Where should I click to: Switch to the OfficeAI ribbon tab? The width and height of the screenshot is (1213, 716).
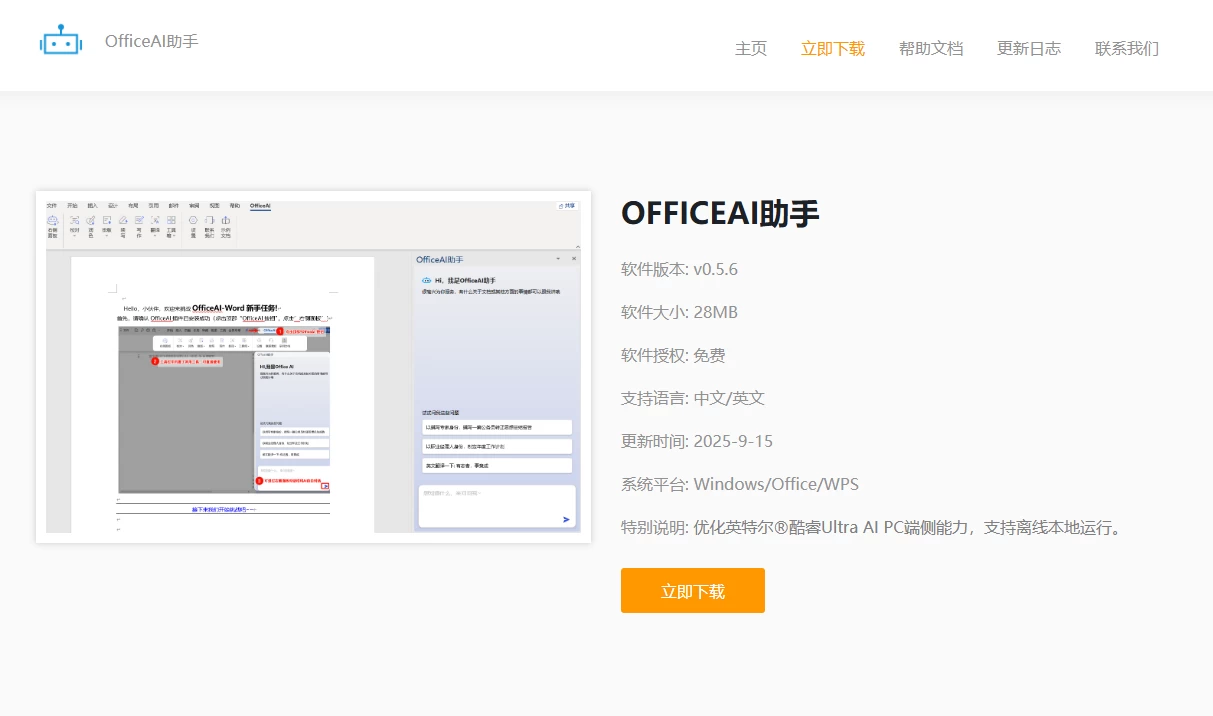(x=261, y=205)
